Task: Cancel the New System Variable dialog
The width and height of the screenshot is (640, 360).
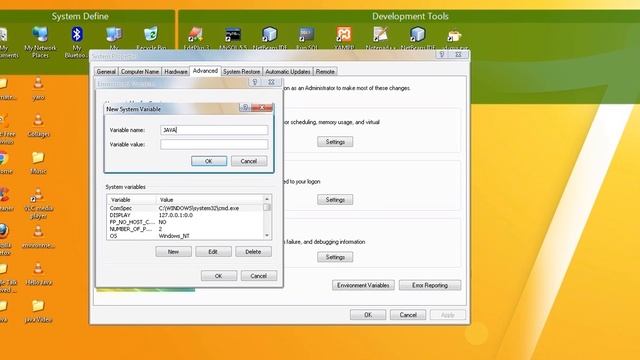Action: (249, 161)
